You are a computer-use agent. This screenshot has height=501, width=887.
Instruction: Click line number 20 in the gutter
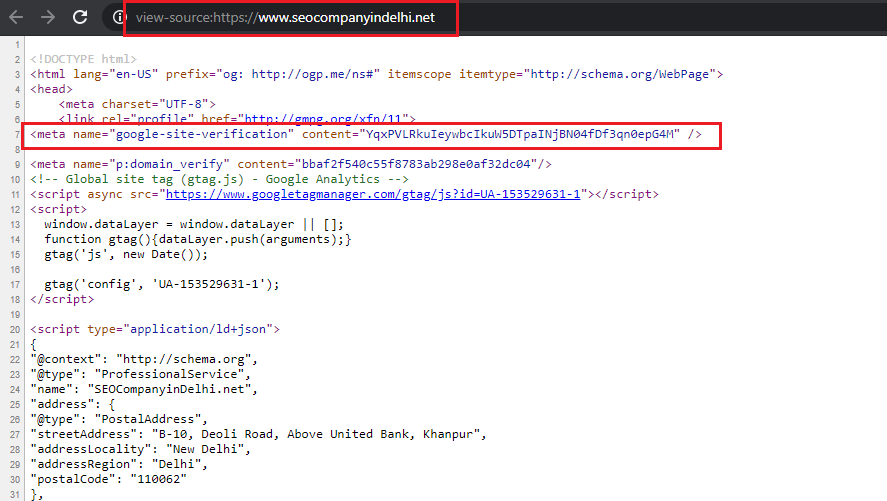point(15,330)
